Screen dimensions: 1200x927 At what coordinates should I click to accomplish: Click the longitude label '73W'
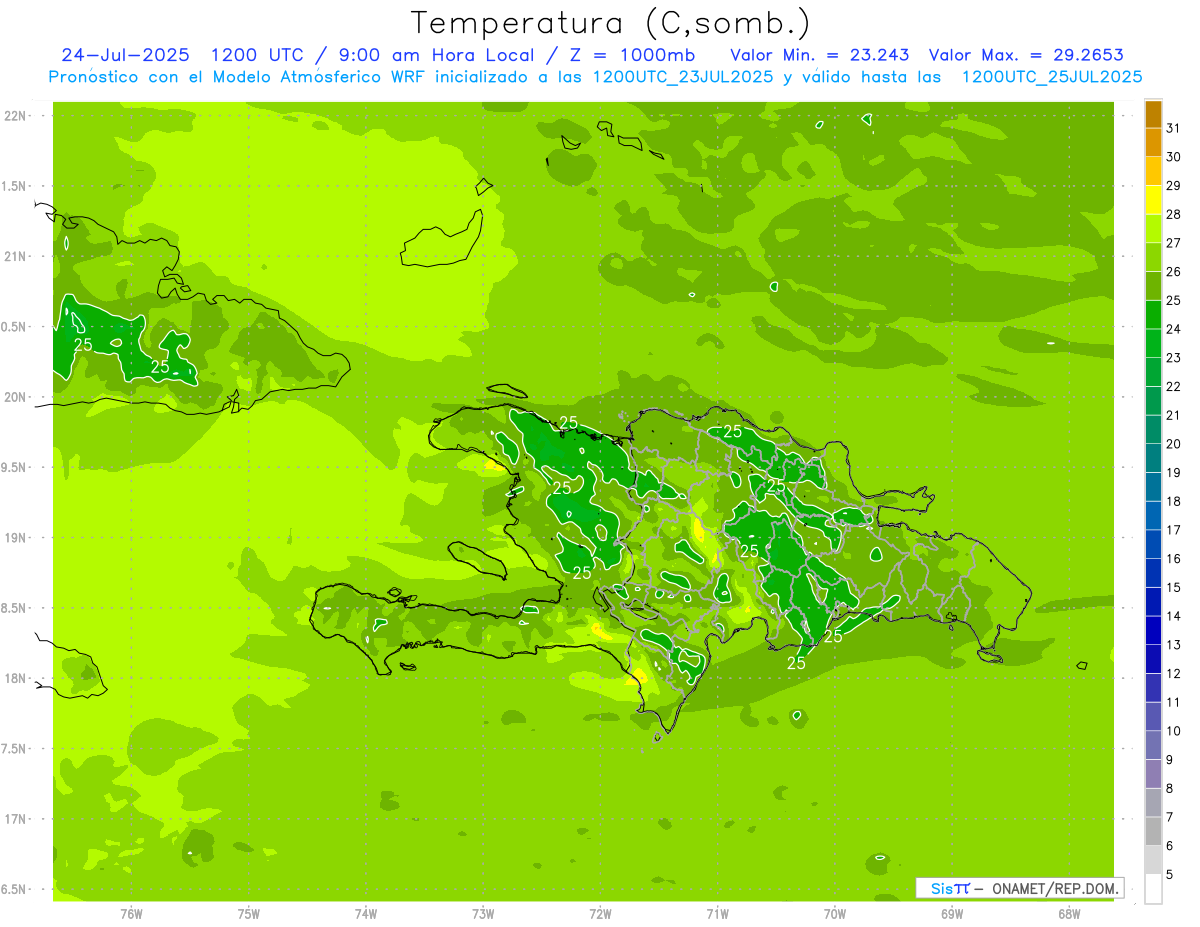point(483,914)
